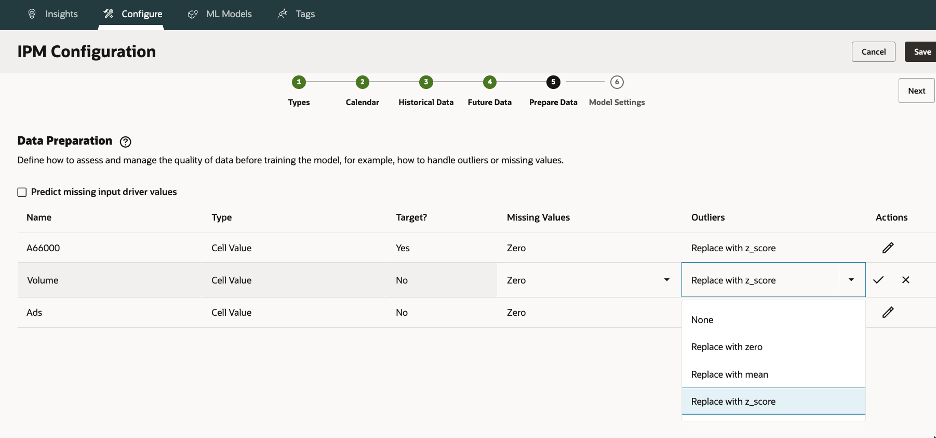Switch to the ML Models tab
This screenshot has width=936, height=438.
pyautogui.click(x=220, y=14)
